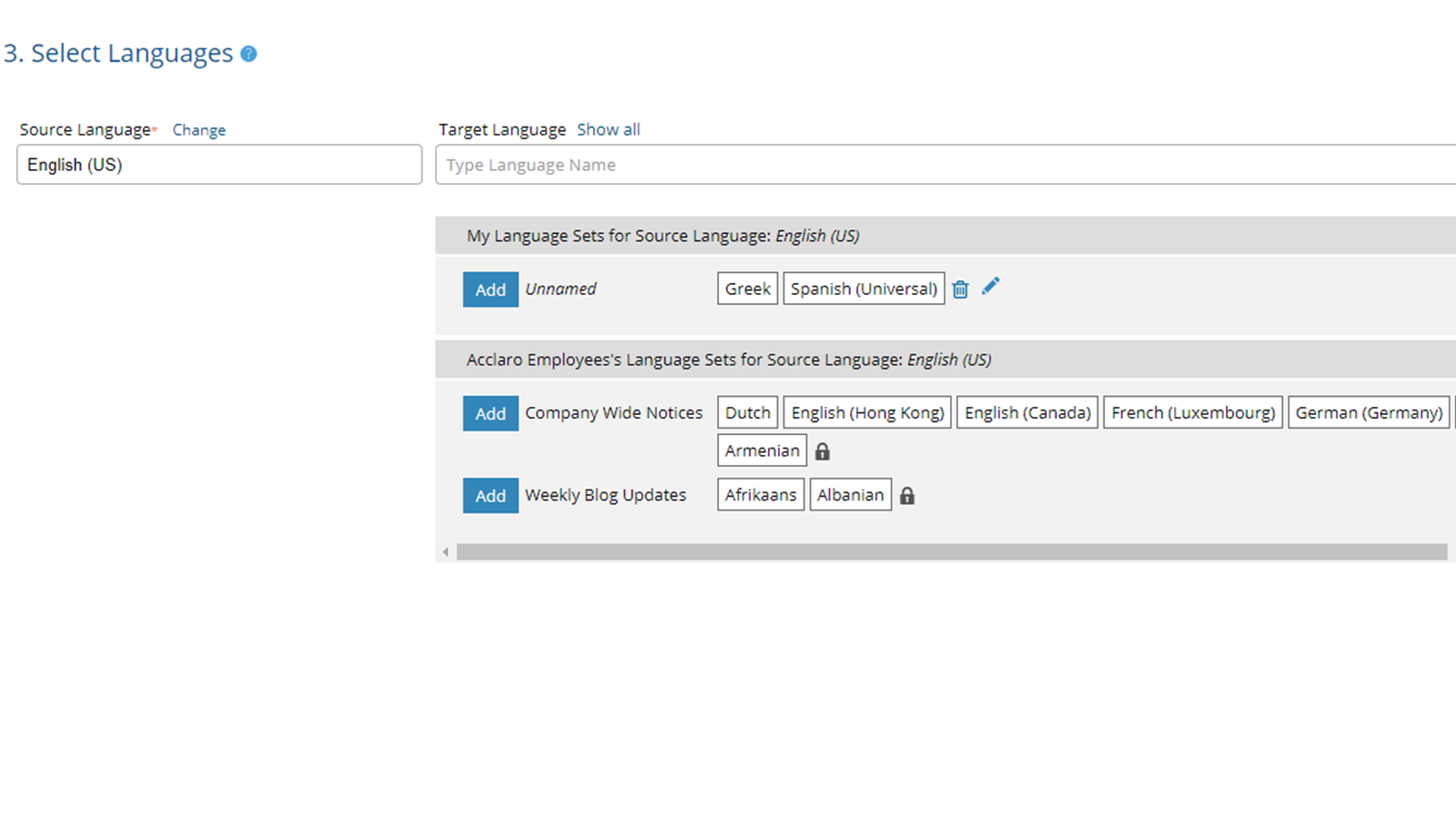Select the English (Hong Kong) tag

click(867, 413)
